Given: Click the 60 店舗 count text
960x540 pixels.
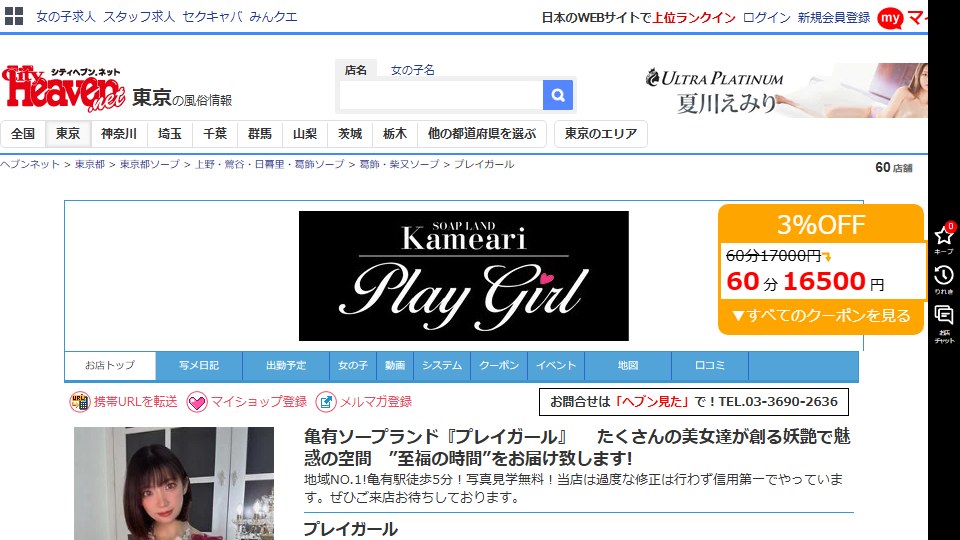Looking at the screenshot, I should click(894, 168).
